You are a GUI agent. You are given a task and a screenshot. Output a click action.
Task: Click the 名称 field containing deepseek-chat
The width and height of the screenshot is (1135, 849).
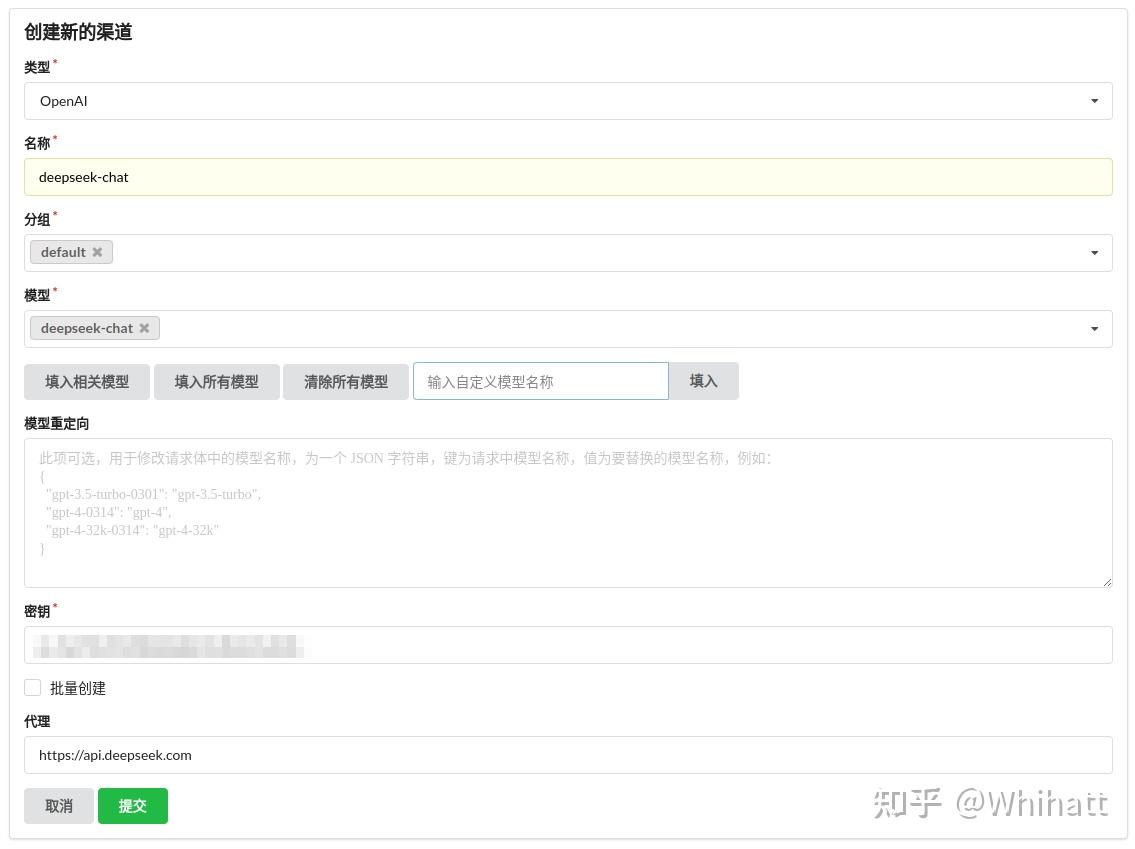click(568, 177)
